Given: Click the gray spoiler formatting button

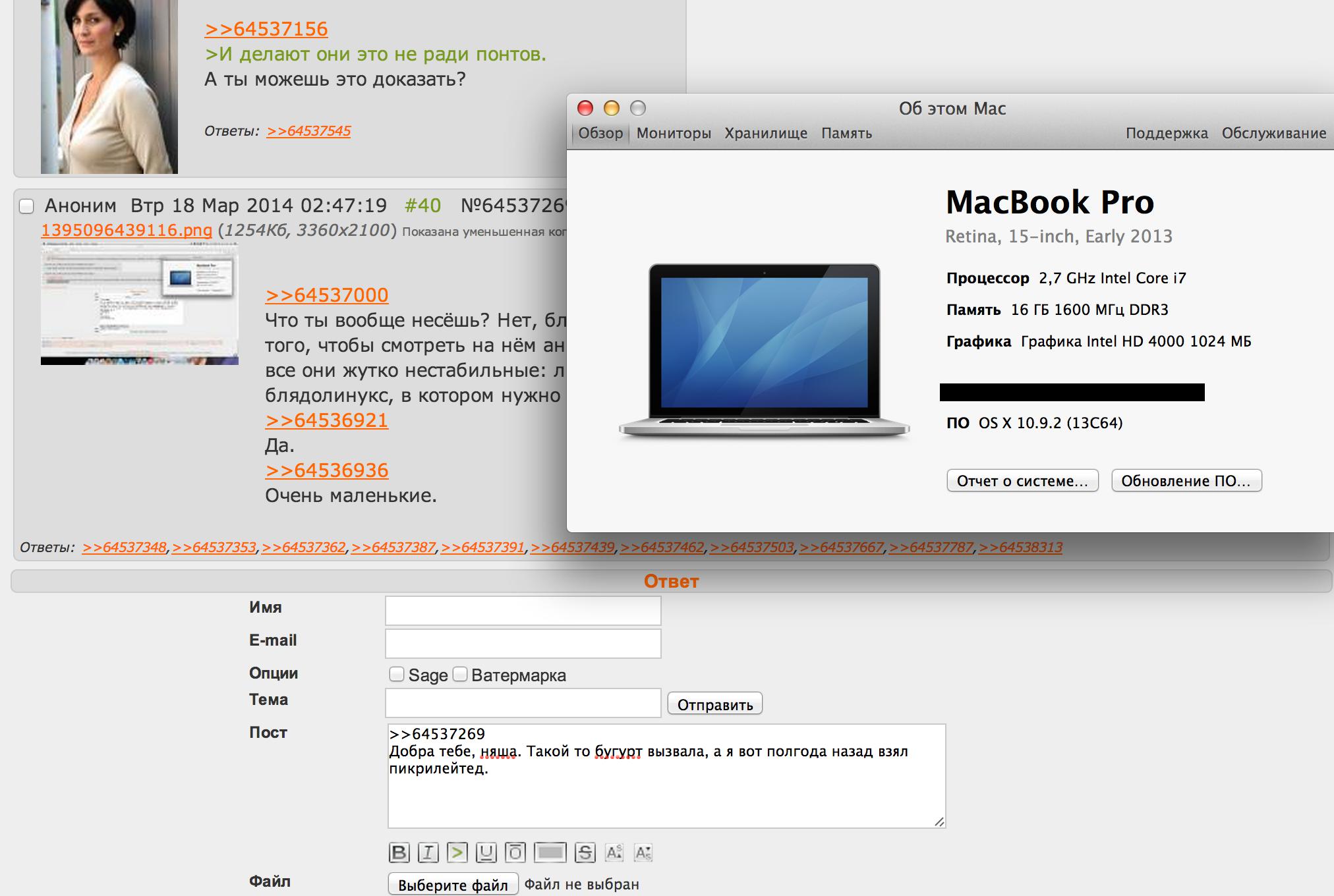Looking at the screenshot, I should (x=550, y=853).
